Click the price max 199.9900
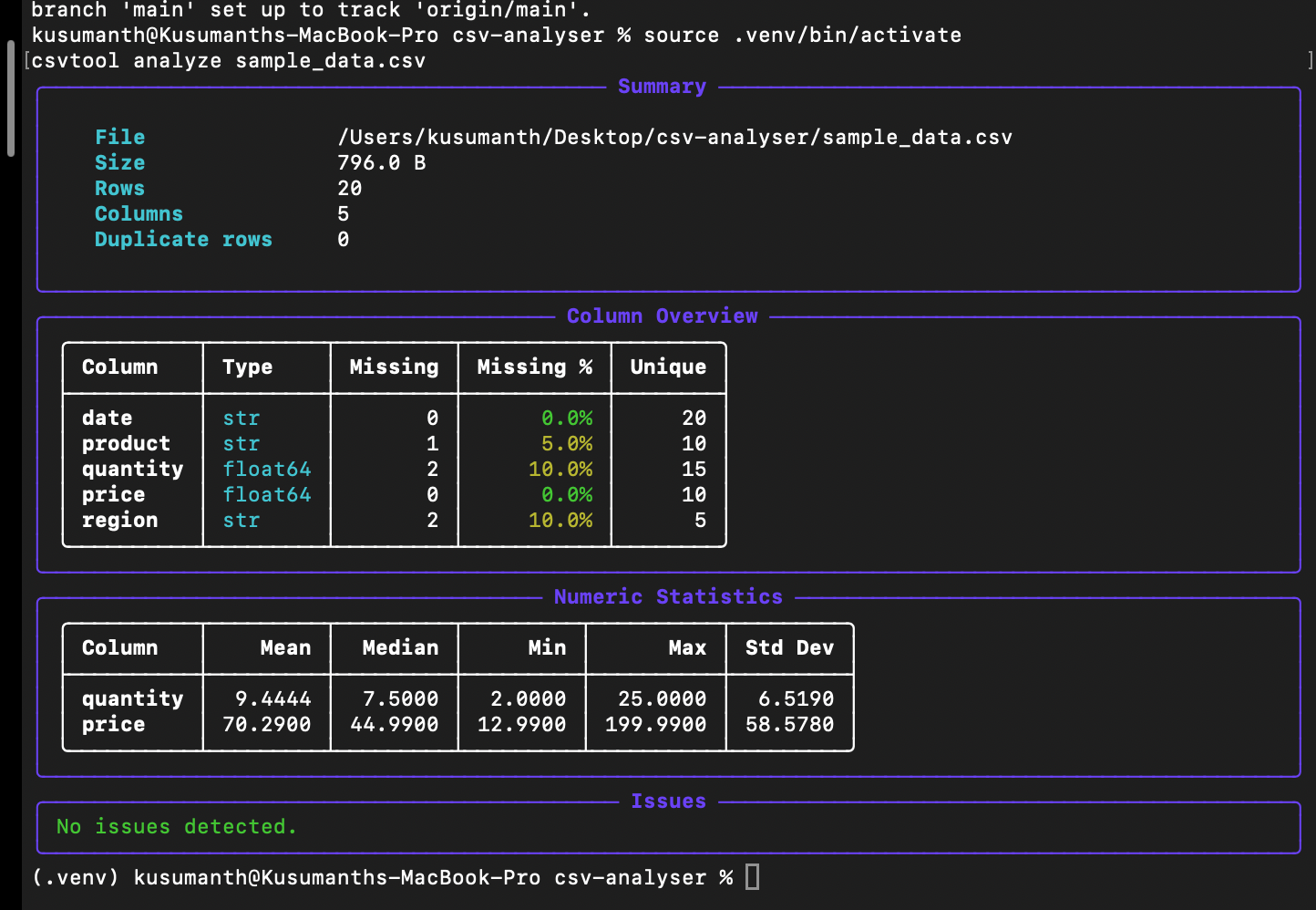Image resolution: width=1316 pixels, height=910 pixels. pos(656,725)
